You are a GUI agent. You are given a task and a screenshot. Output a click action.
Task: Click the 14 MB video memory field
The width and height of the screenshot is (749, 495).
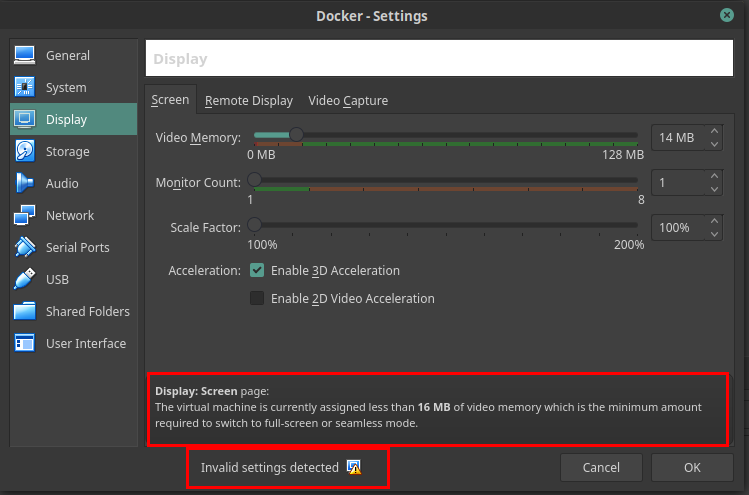(x=677, y=138)
